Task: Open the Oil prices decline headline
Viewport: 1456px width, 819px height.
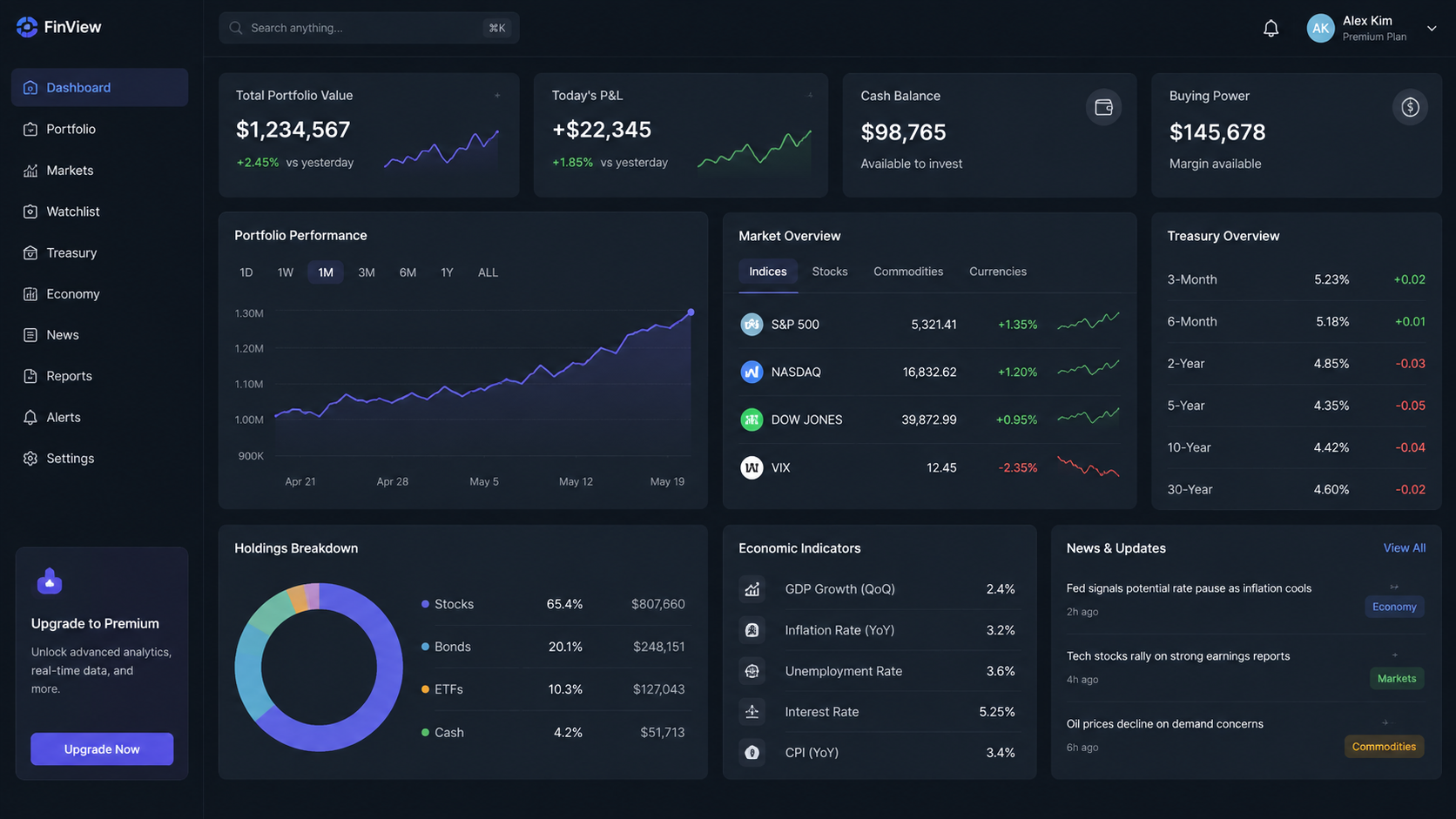Action: pyautogui.click(x=1164, y=724)
